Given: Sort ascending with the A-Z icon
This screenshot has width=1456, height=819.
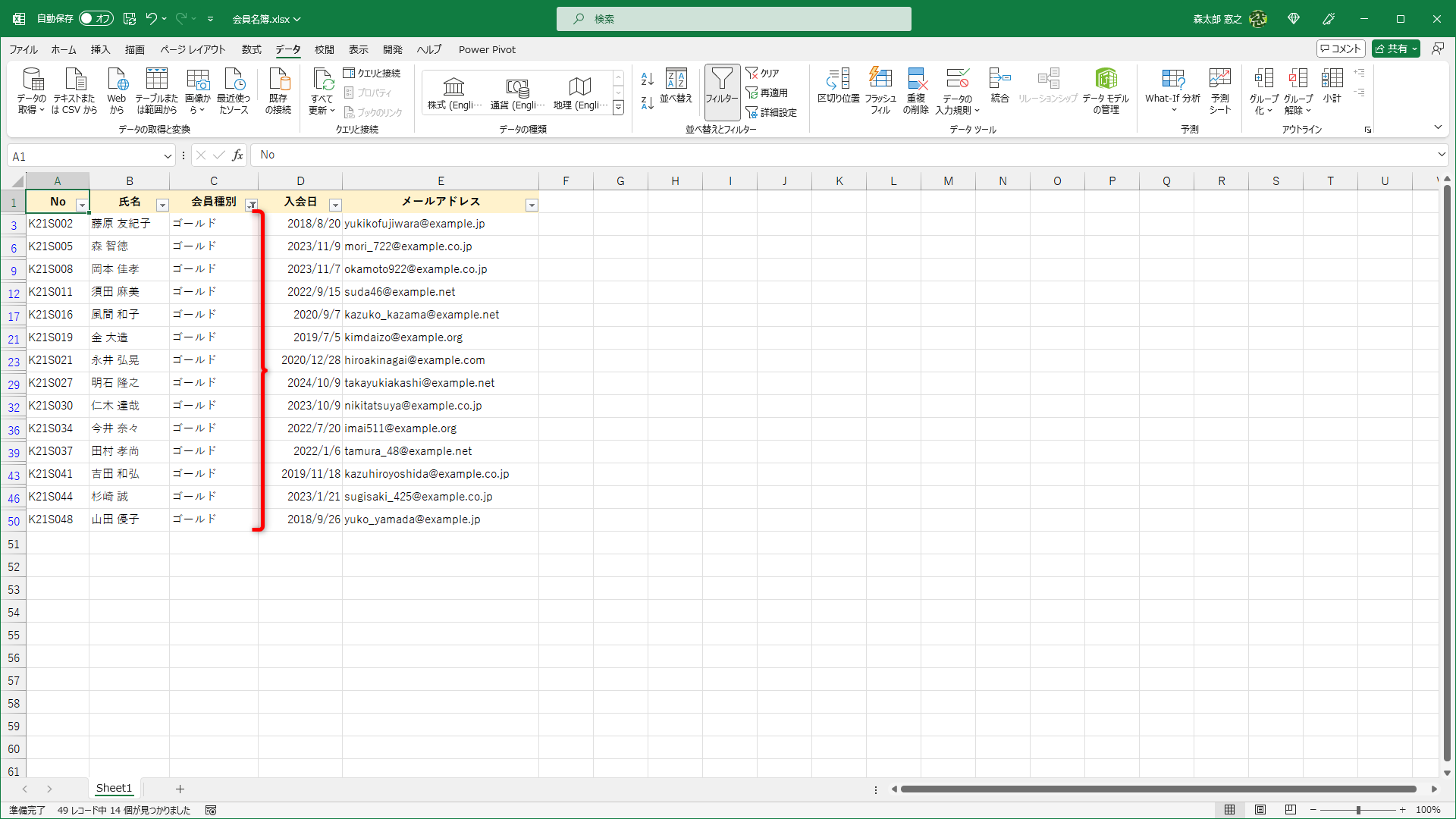Looking at the screenshot, I should [x=647, y=79].
